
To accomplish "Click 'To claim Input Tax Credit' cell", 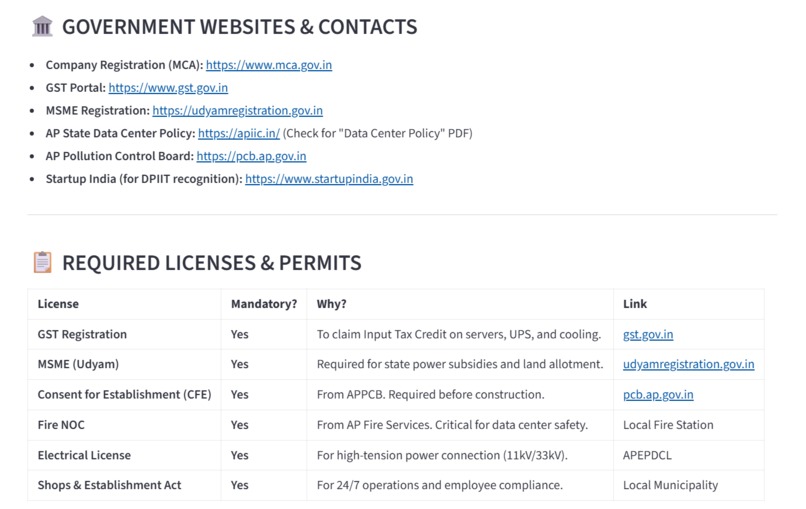I will click(x=459, y=335).
